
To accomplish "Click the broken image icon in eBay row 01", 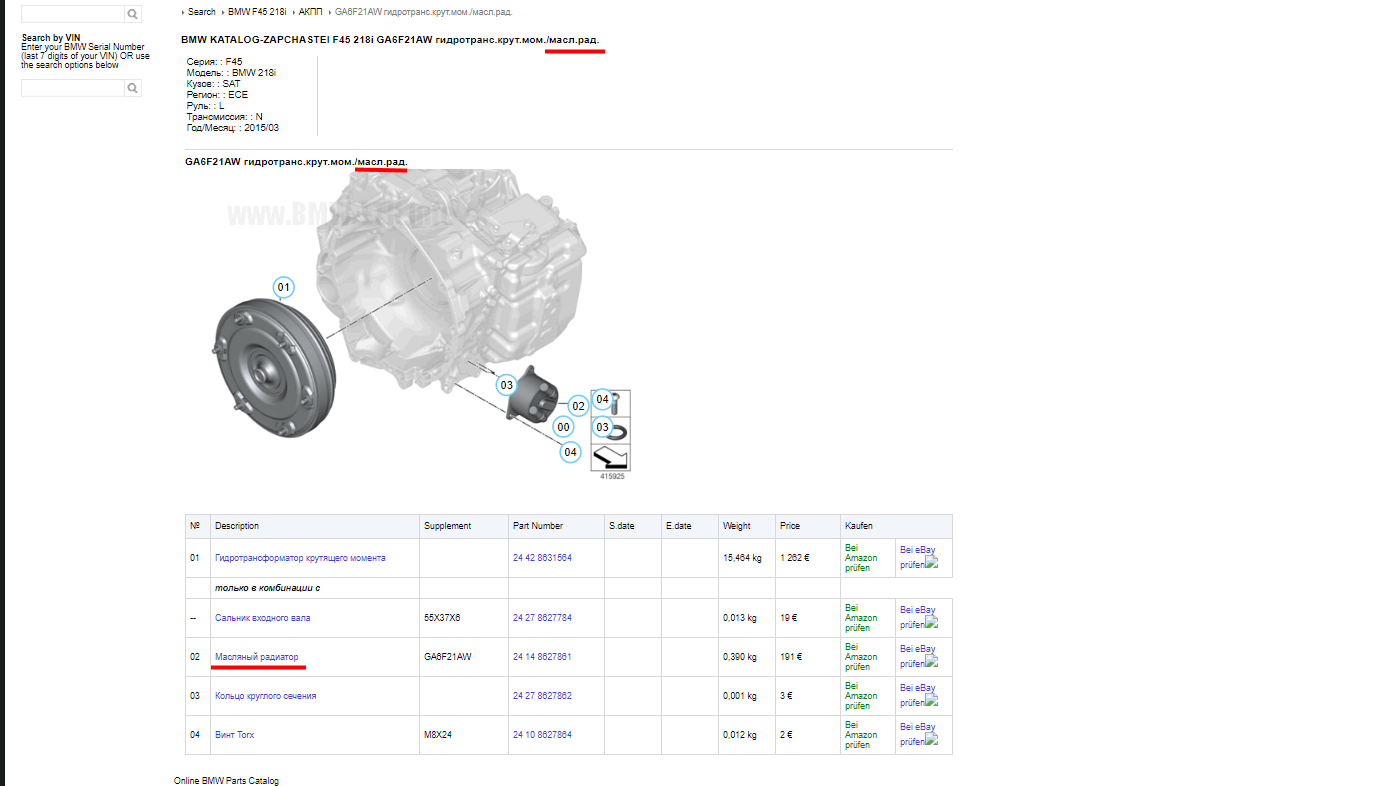I will coord(931,563).
